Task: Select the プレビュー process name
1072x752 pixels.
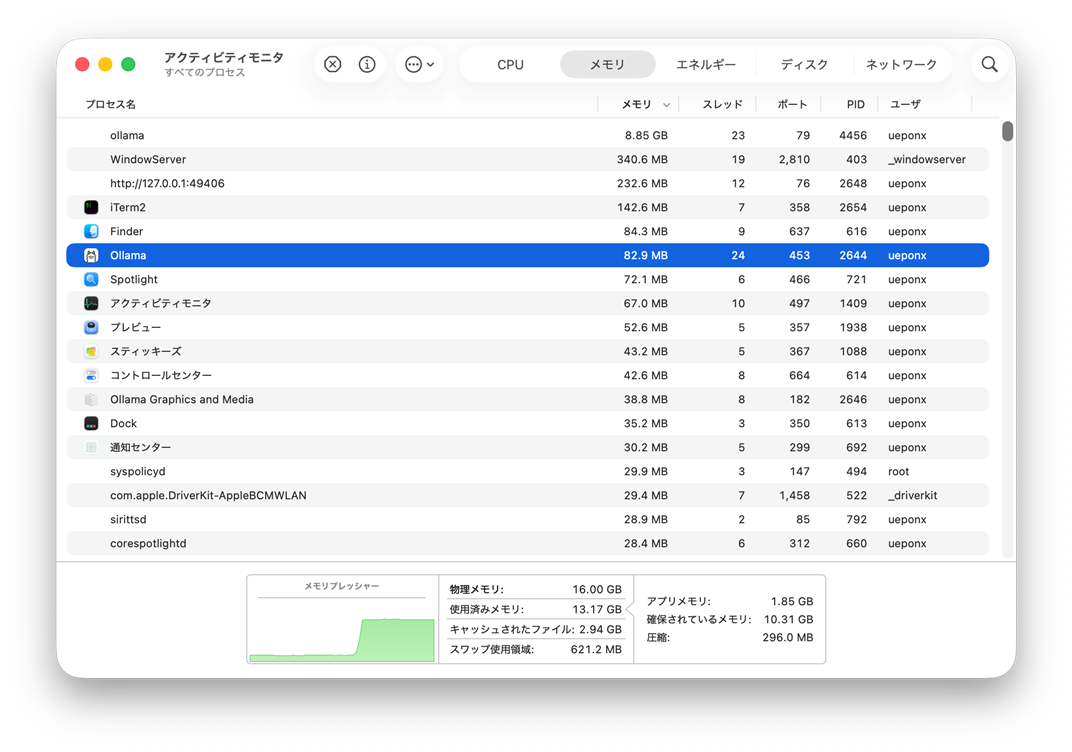Action: coord(135,327)
